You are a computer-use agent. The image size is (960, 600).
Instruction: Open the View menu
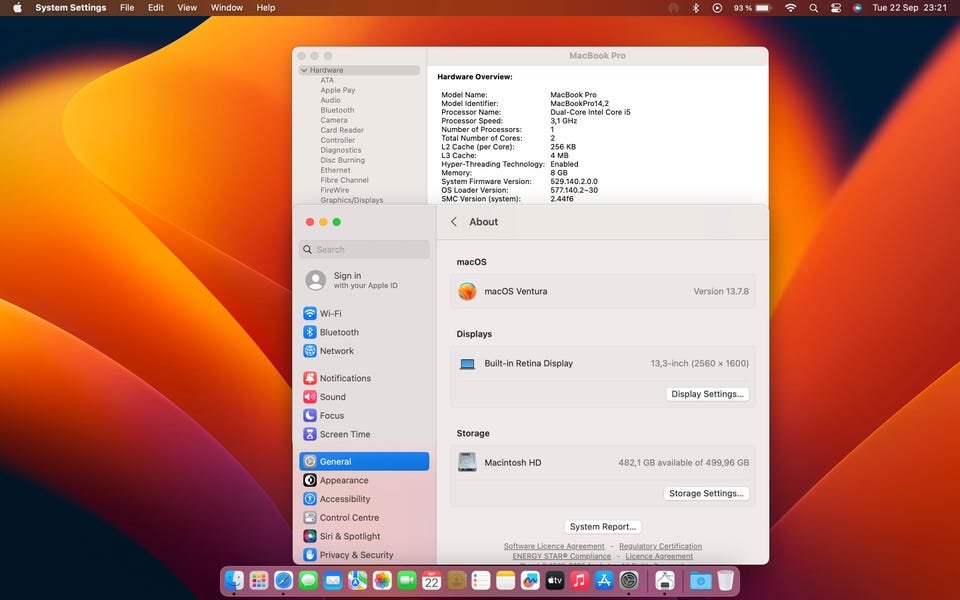(187, 8)
